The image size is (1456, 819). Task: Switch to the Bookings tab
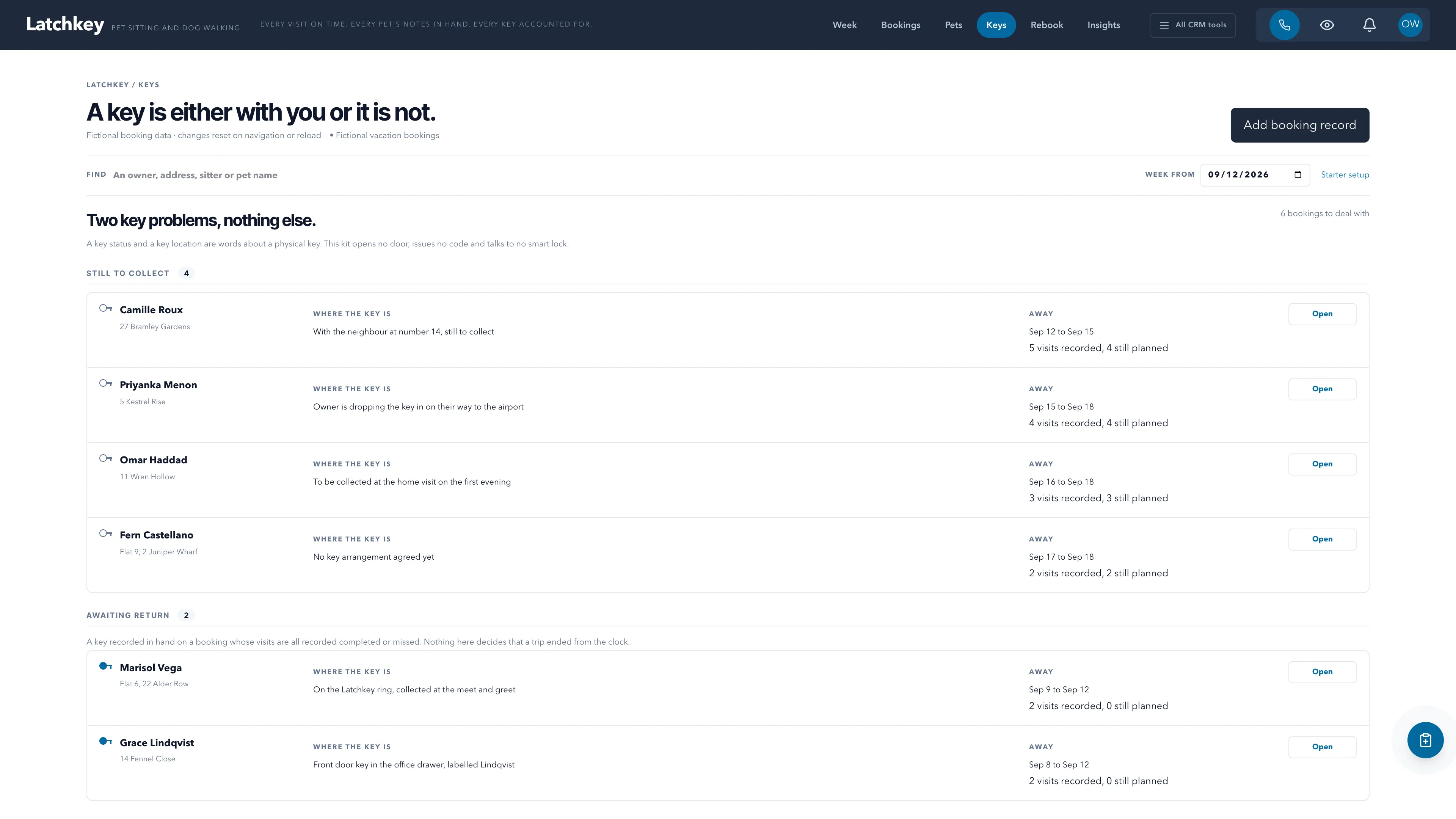pyautogui.click(x=901, y=25)
